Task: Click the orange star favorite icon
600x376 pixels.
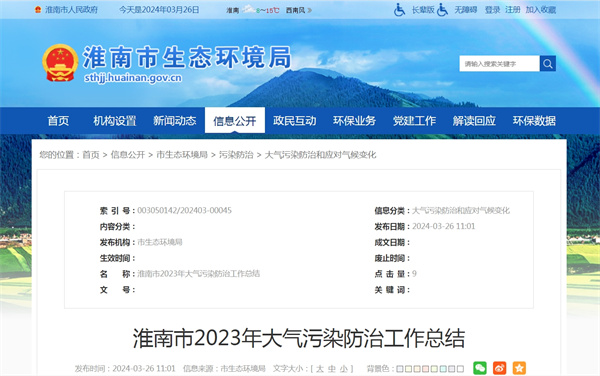Action: [x=519, y=368]
